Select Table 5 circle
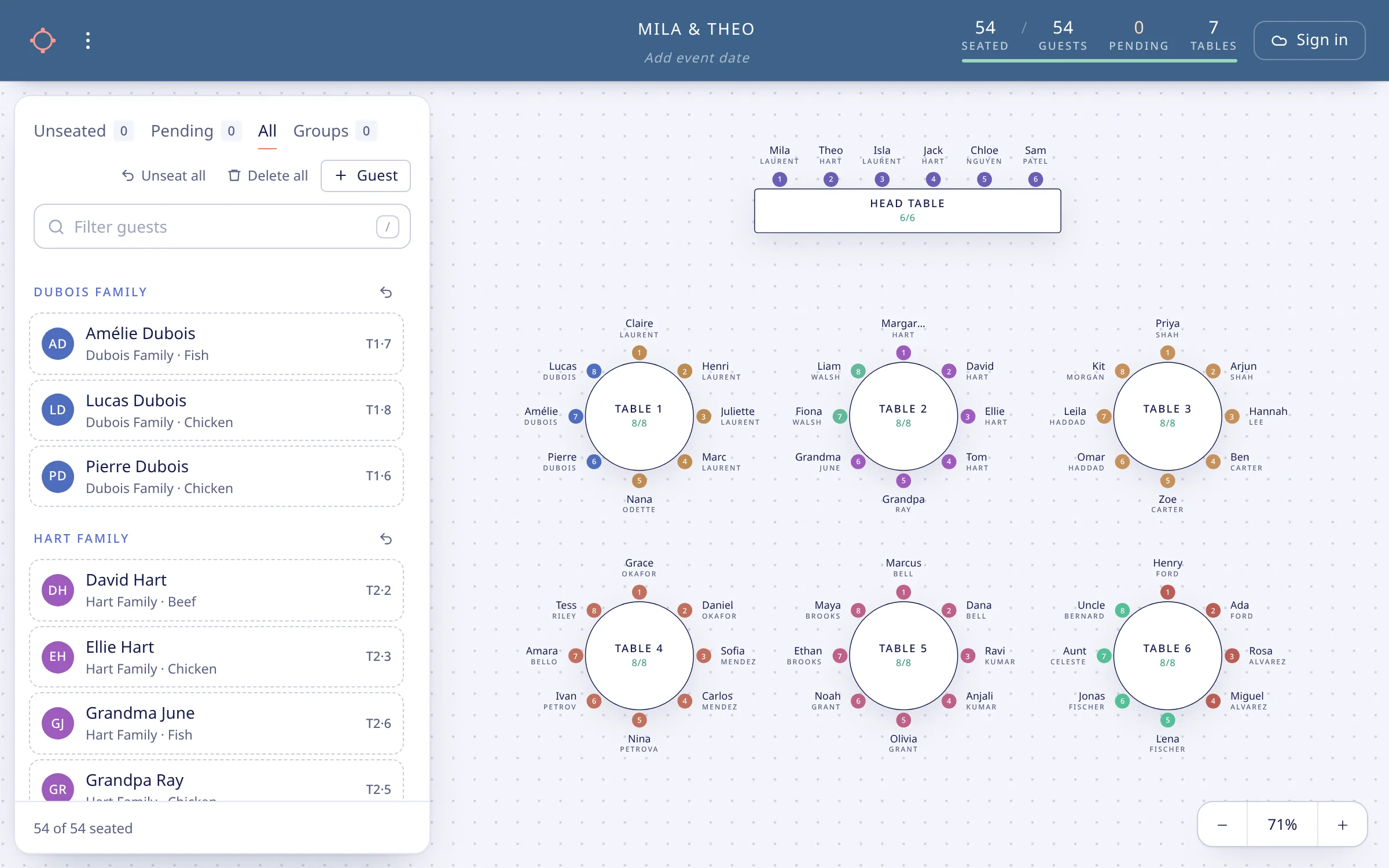Screen dimensions: 1389x868 pos(903,656)
